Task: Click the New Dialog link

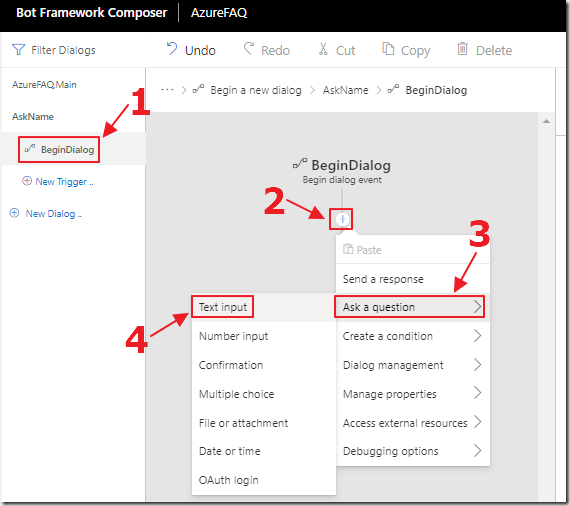Action: pyautogui.click(x=53, y=213)
